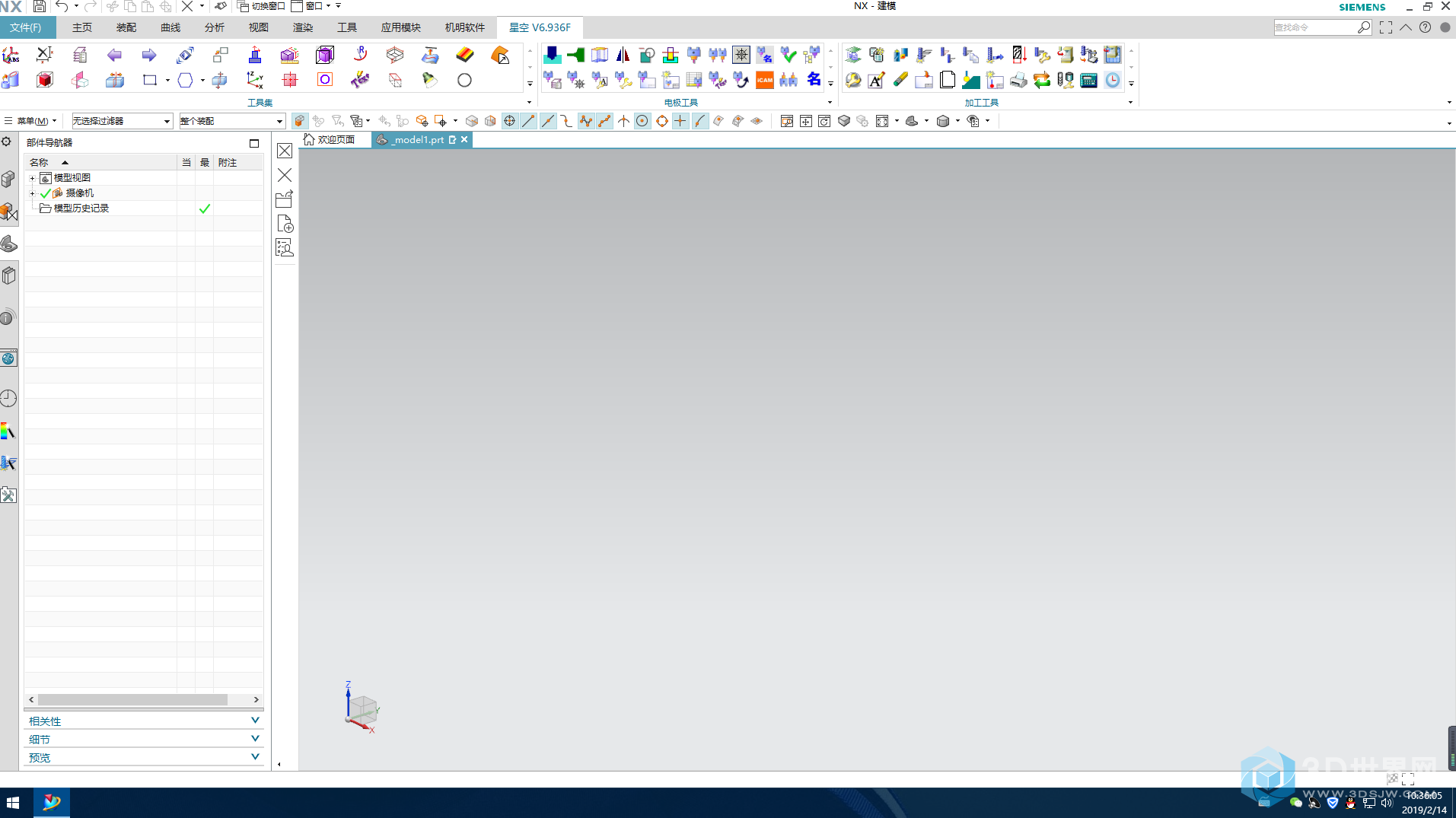The image size is (1456, 818).
Task: Select the hexagon polygon tool
Action: (185, 80)
